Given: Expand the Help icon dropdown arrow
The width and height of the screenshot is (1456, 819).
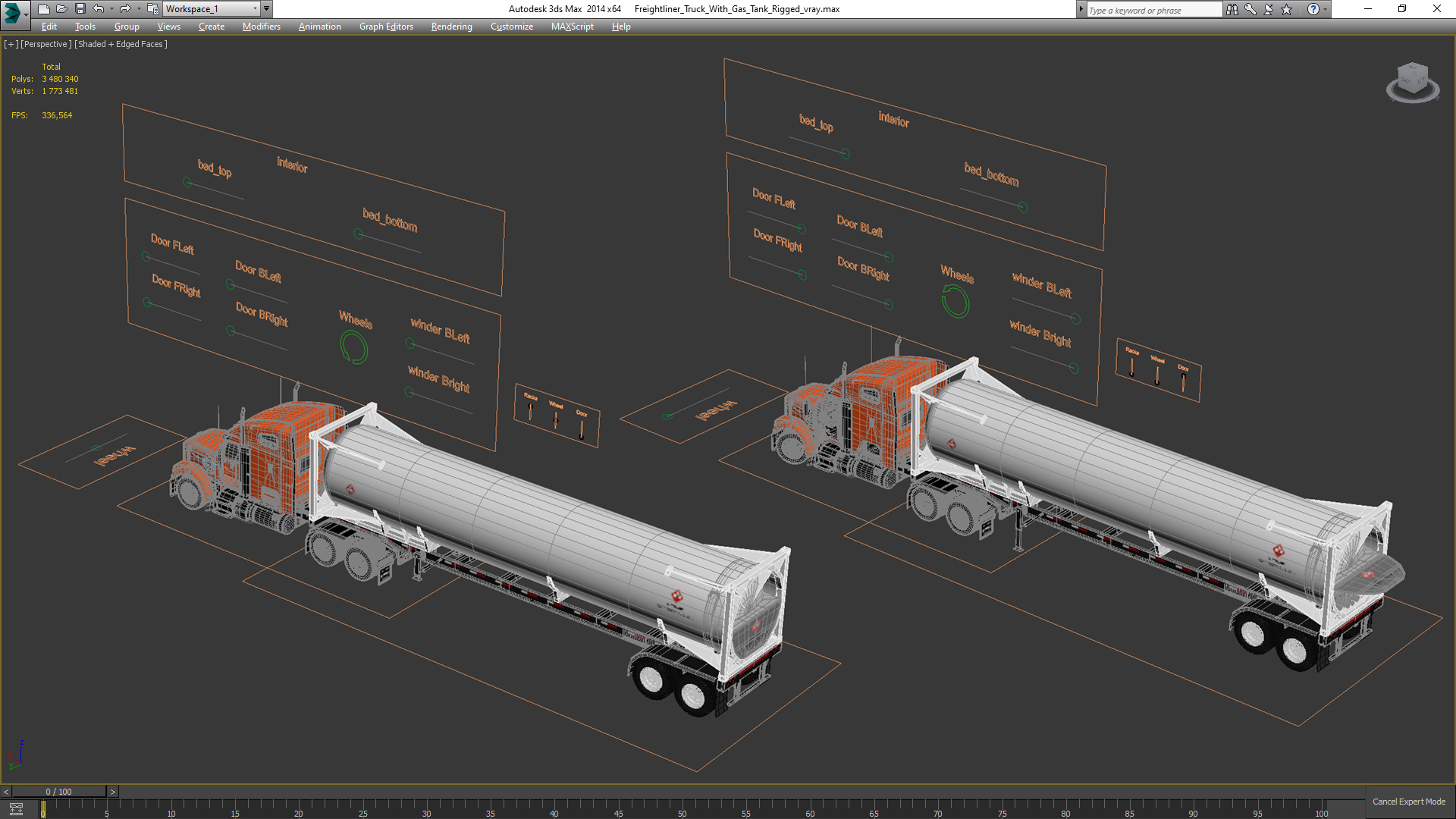Looking at the screenshot, I should pyautogui.click(x=1326, y=9).
